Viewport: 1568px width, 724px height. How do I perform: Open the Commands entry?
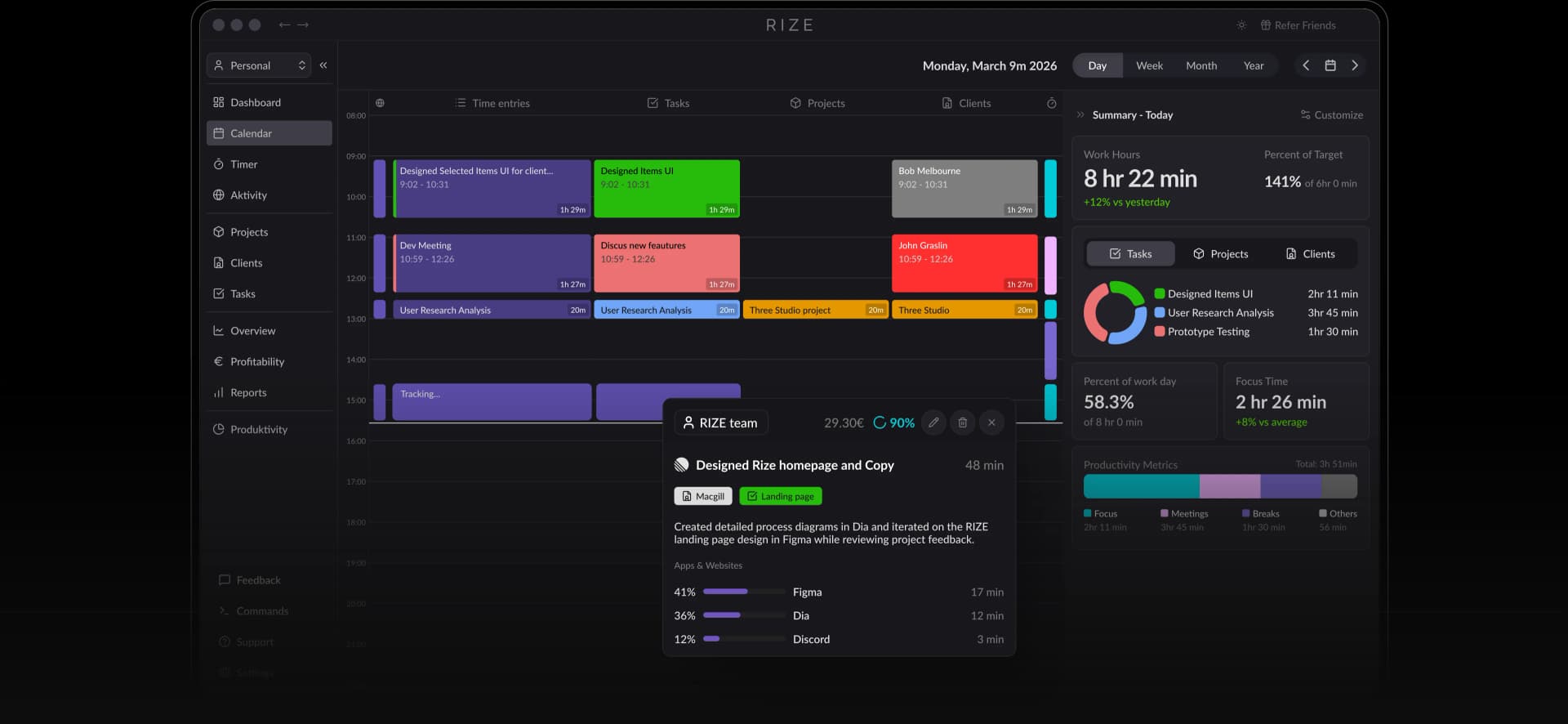point(253,611)
